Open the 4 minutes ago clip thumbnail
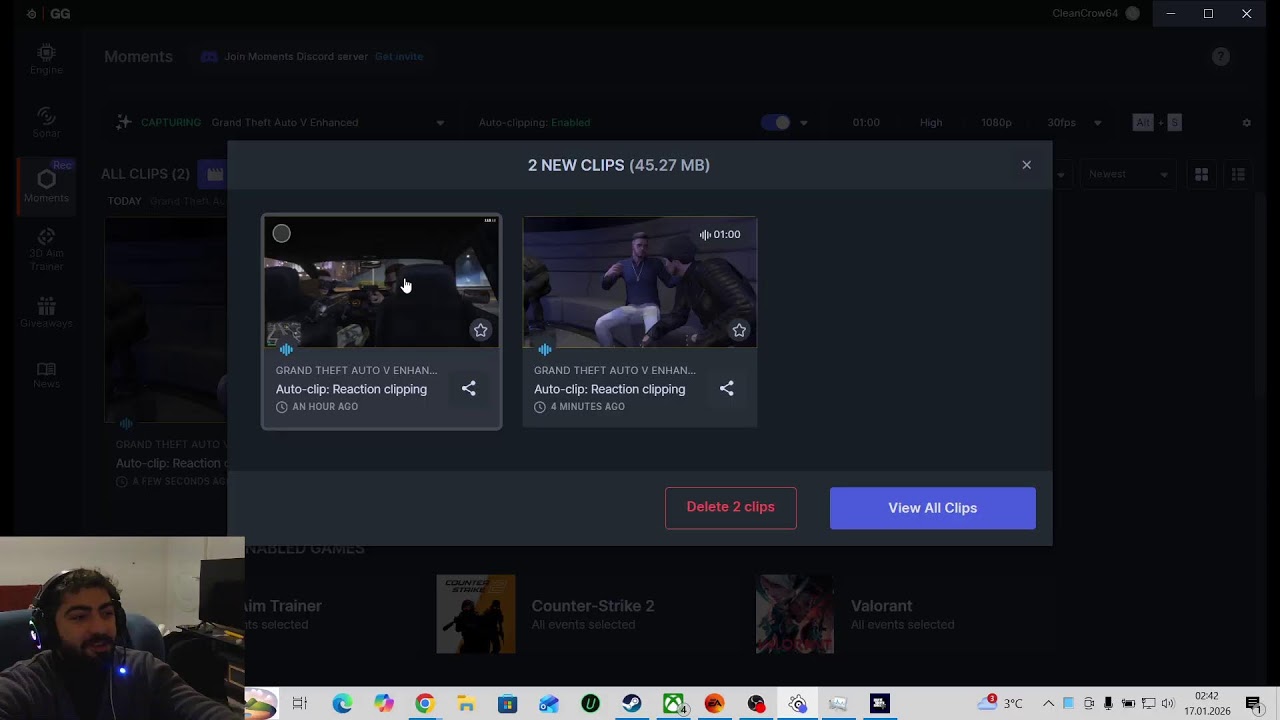The width and height of the screenshot is (1280, 720). point(640,282)
